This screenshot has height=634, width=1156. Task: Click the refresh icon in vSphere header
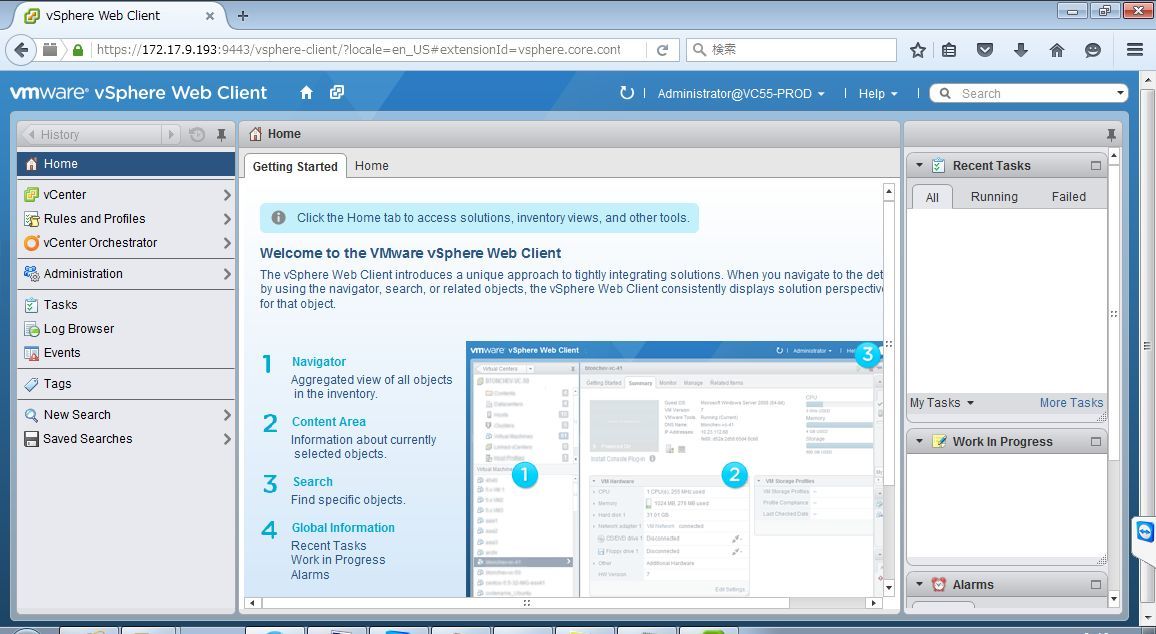[x=627, y=93]
